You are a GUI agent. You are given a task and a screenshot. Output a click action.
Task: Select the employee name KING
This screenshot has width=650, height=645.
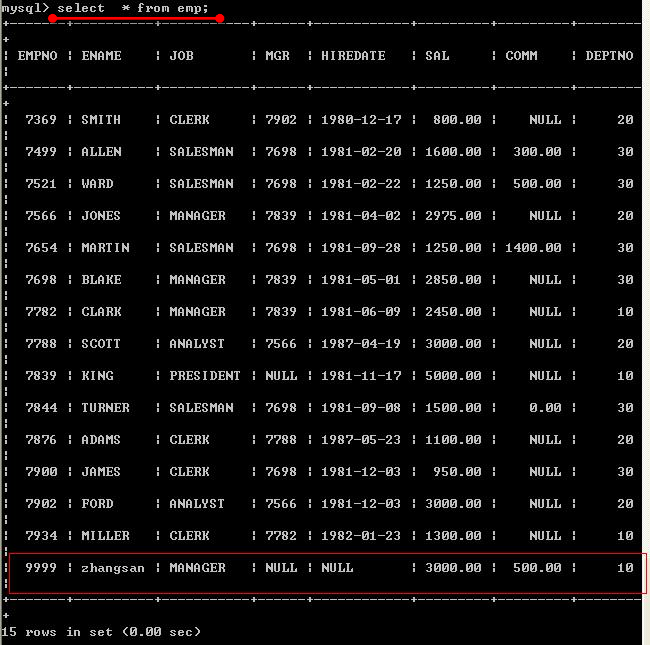pos(97,376)
